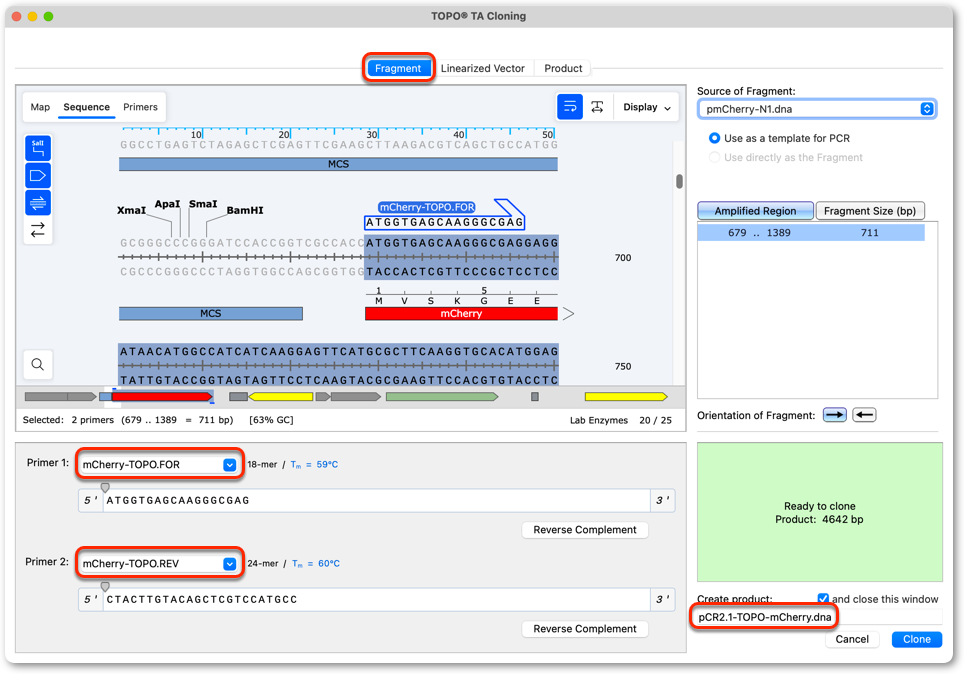The width and height of the screenshot is (964, 674).
Task: Open the Source of Fragment dropdown
Action: (x=816, y=109)
